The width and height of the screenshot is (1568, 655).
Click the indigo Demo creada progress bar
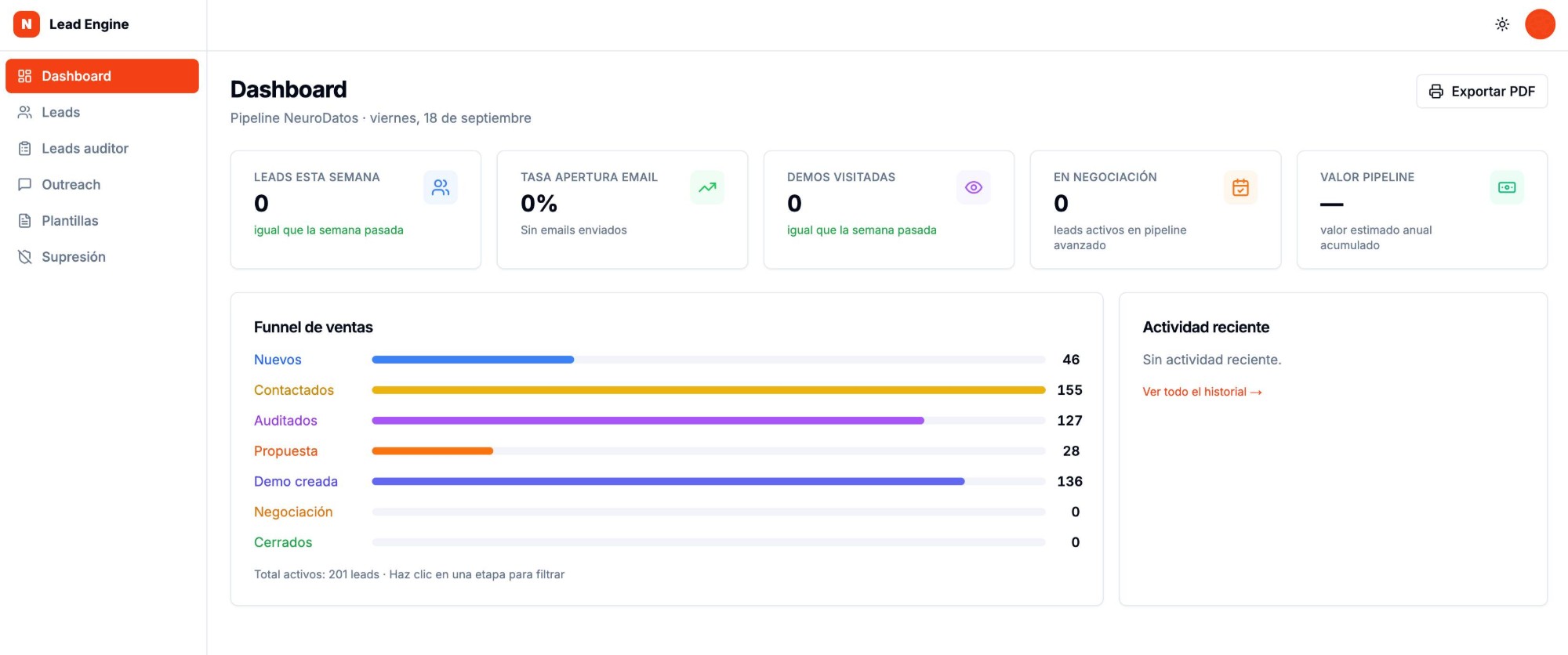668,482
